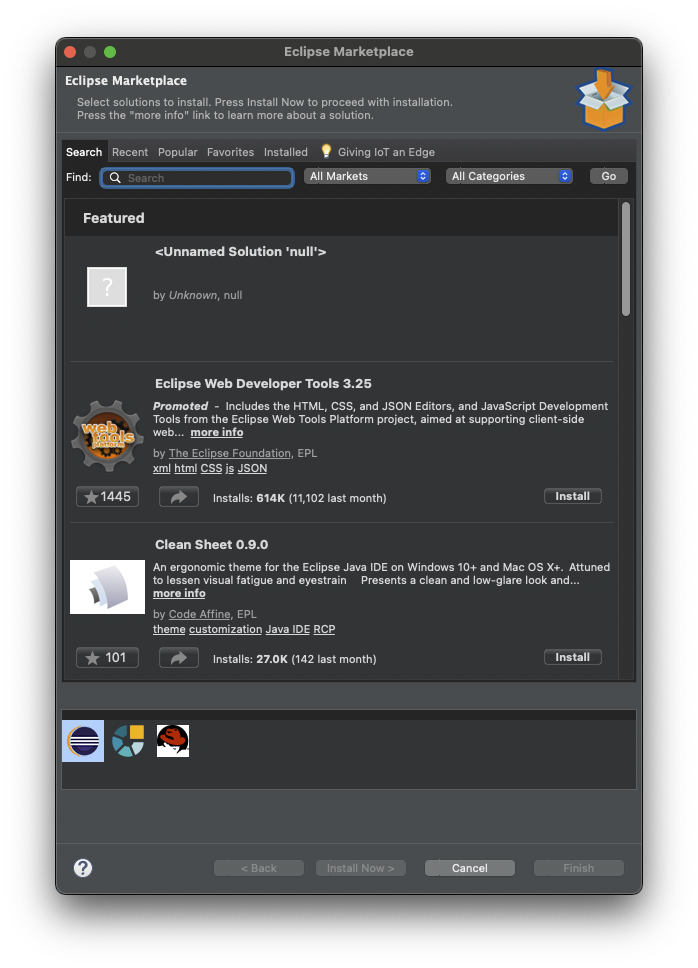Click the Clean Sheet 0.9.0 title

coord(211,545)
